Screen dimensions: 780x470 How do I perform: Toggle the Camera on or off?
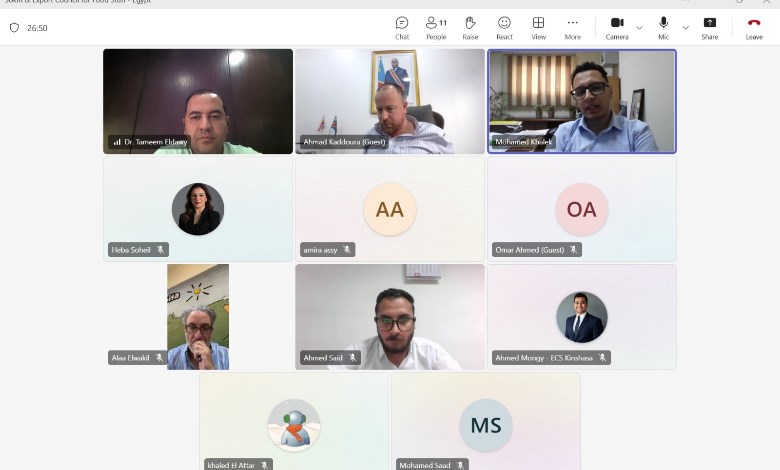click(x=617, y=28)
